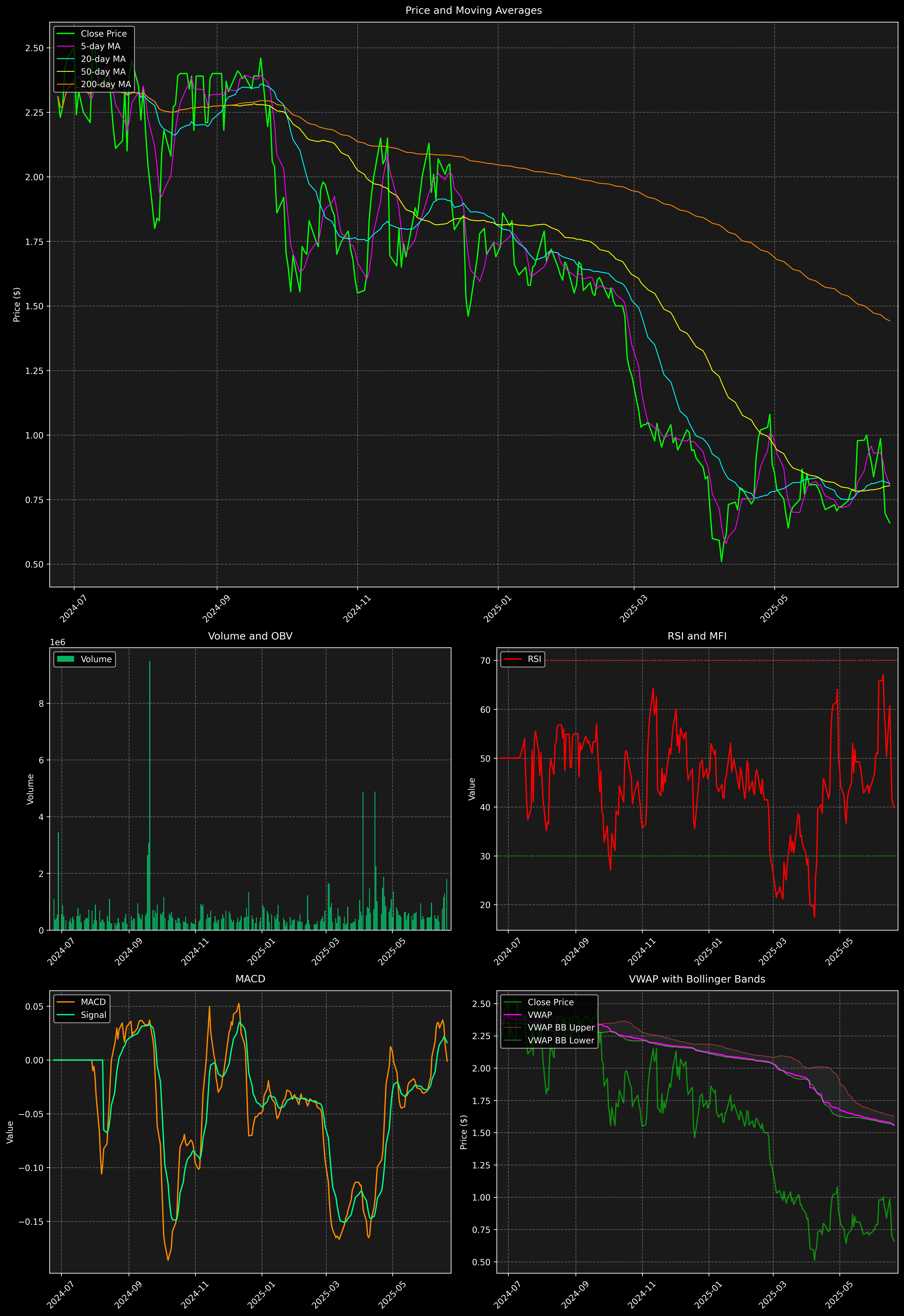The height and width of the screenshot is (1316, 904).
Task: Click the 1.00 tick on the VWAP chart's price axis
Action: click(x=482, y=1198)
